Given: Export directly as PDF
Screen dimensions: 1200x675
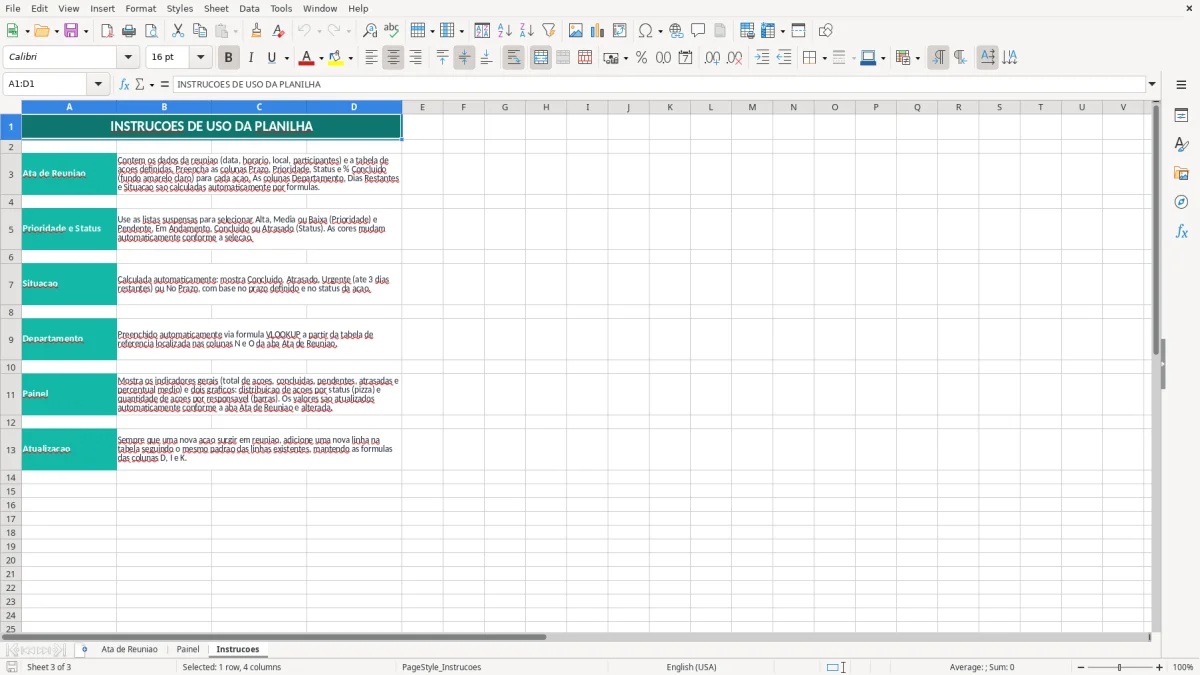Looking at the screenshot, I should [107, 31].
